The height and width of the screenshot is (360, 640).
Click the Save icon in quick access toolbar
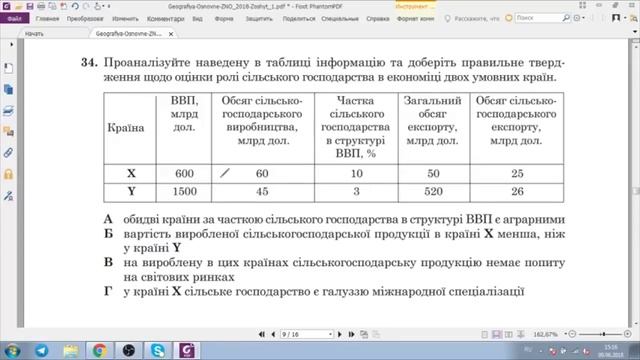pos(30,6)
